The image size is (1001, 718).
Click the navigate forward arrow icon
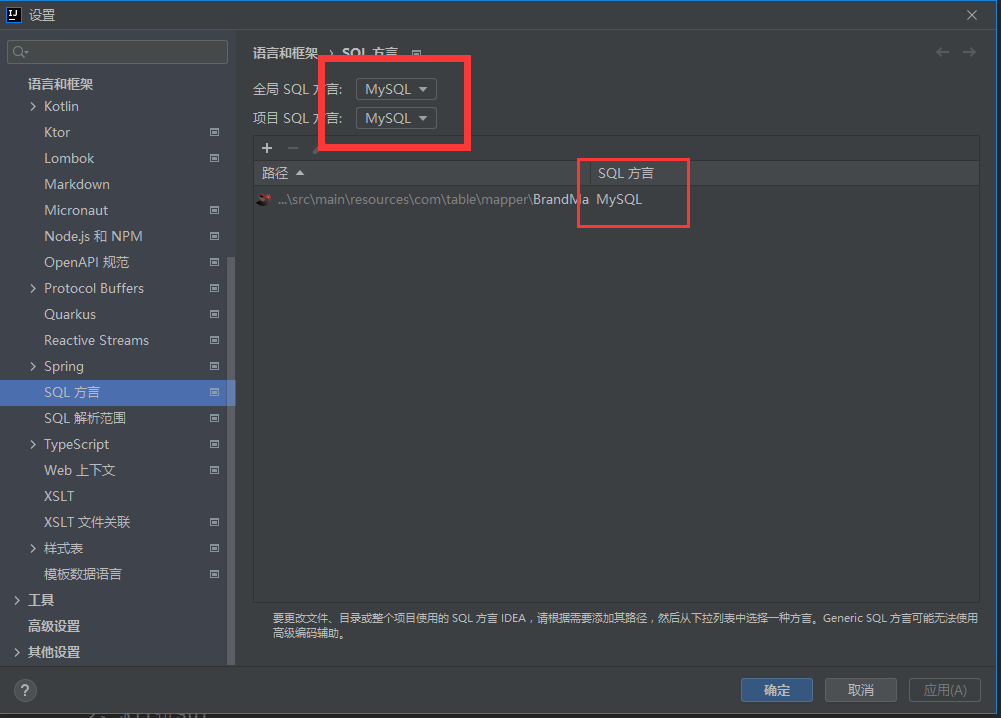(969, 52)
